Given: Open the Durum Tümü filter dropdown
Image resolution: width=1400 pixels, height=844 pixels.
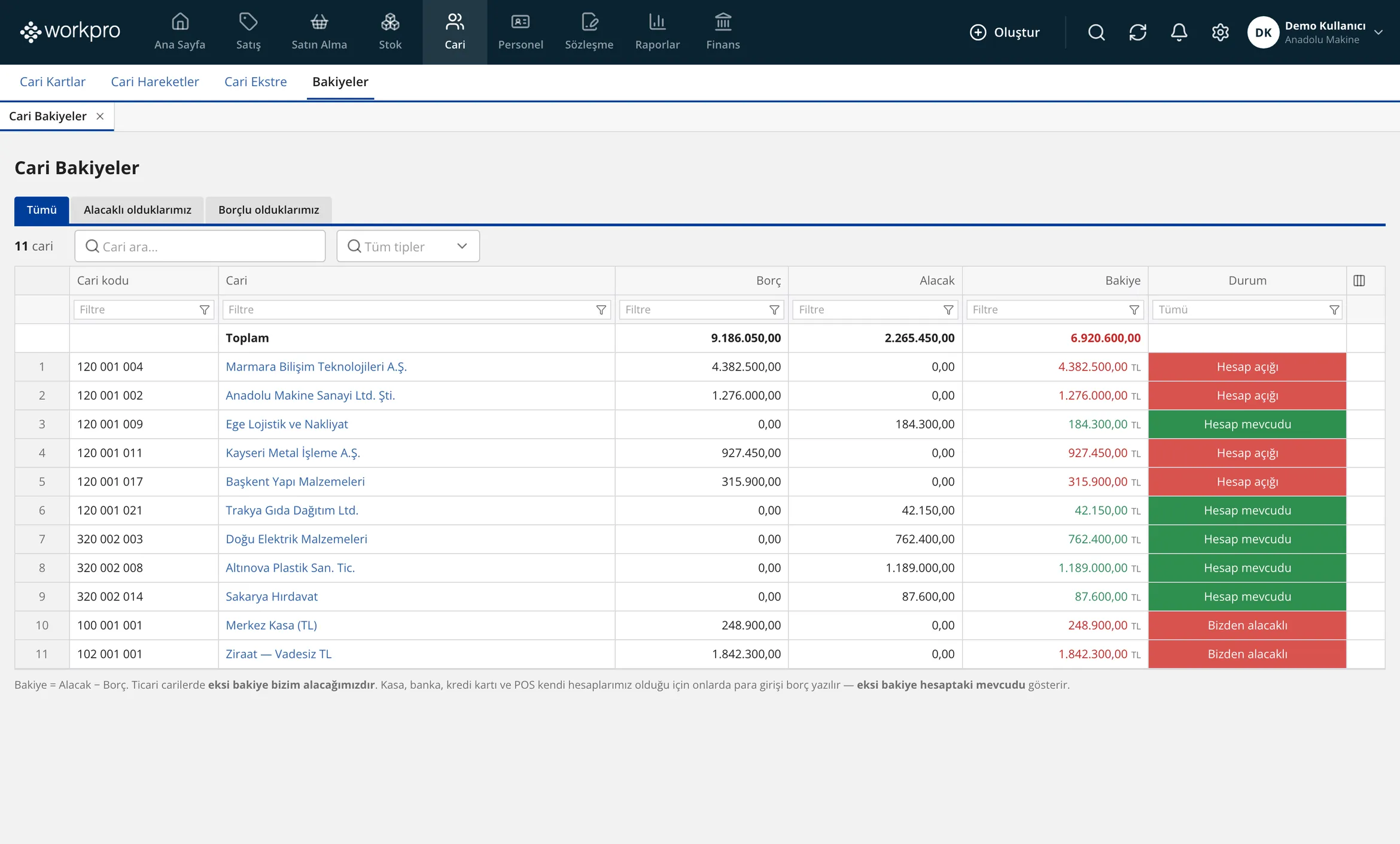Looking at the screenshot, I should [1247, 309].
